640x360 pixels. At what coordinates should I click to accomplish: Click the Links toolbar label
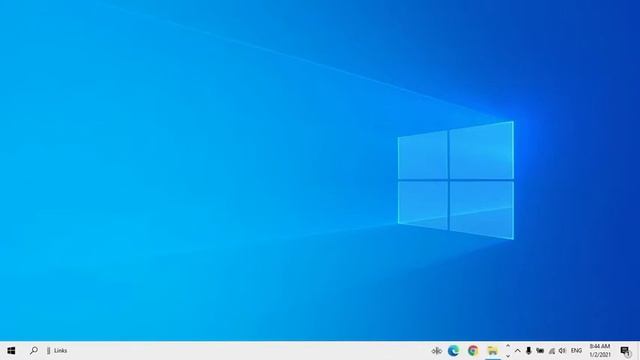point(60,351)
